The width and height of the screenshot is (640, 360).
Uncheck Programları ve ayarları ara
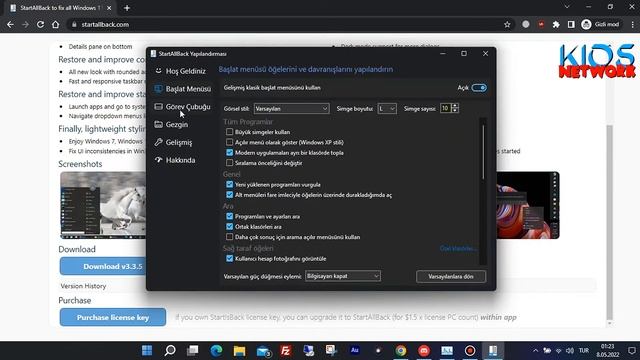point(229,216)
